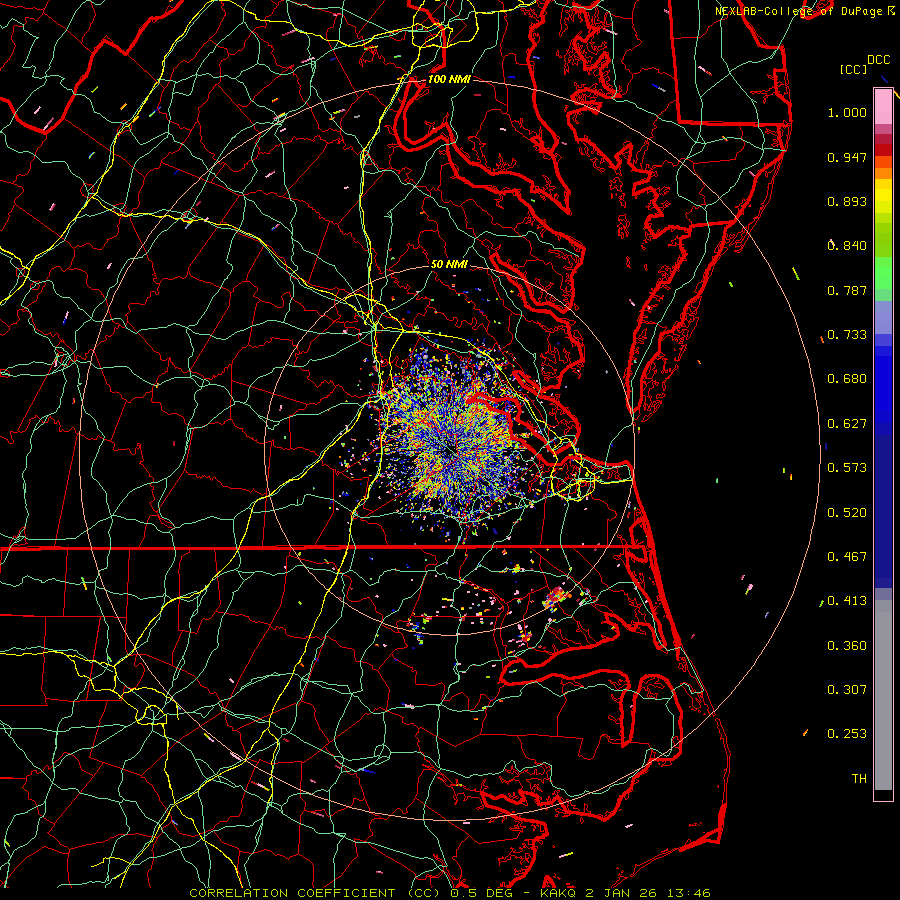
Task: Click the KAKQ radar site identifier
Action: (x=559, y=893)
